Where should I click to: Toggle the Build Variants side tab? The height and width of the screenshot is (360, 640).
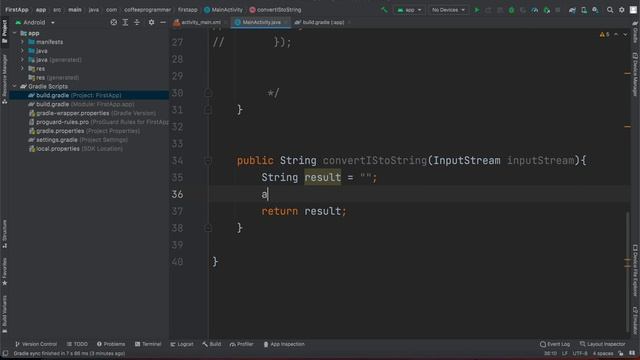[x=4, y=315]
